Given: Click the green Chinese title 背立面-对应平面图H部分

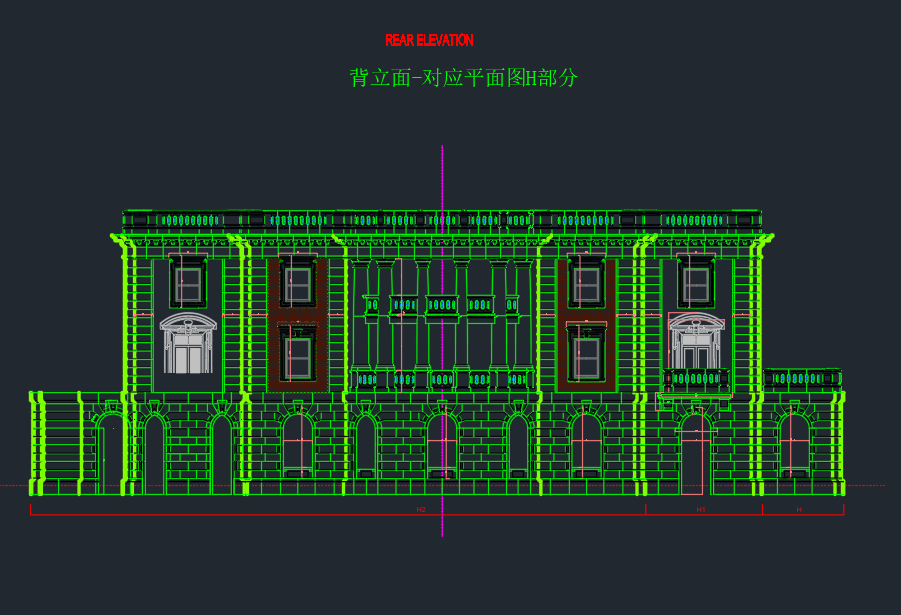Looking at the screenshot, I should 464,78.
